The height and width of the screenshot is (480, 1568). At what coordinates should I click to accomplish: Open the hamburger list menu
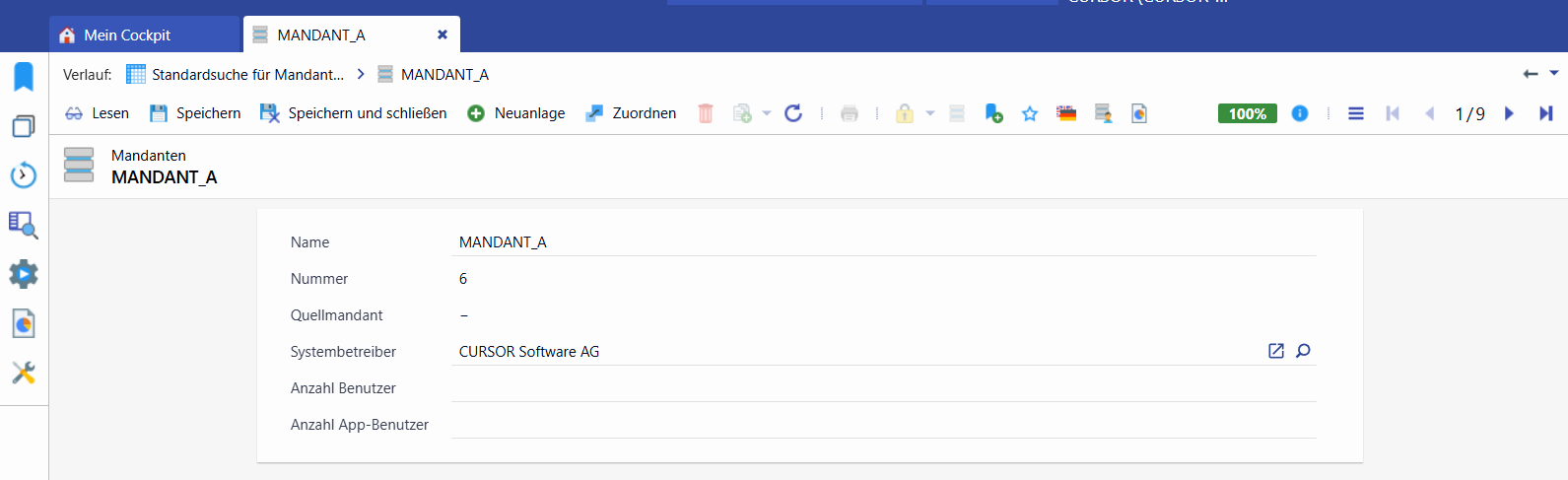tap(1356, 113)
